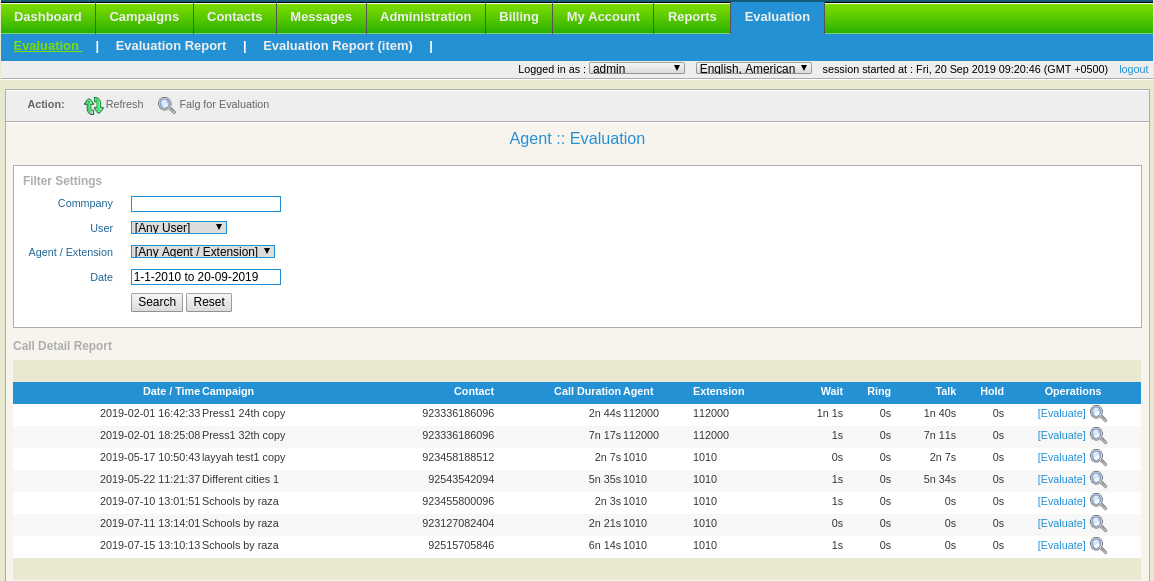The height and width of the screenshot is (581, 1154).
Task: Click Evaluate link for 2019-07-10 13:01:51 call
Action: click(x=1061, y=501)
